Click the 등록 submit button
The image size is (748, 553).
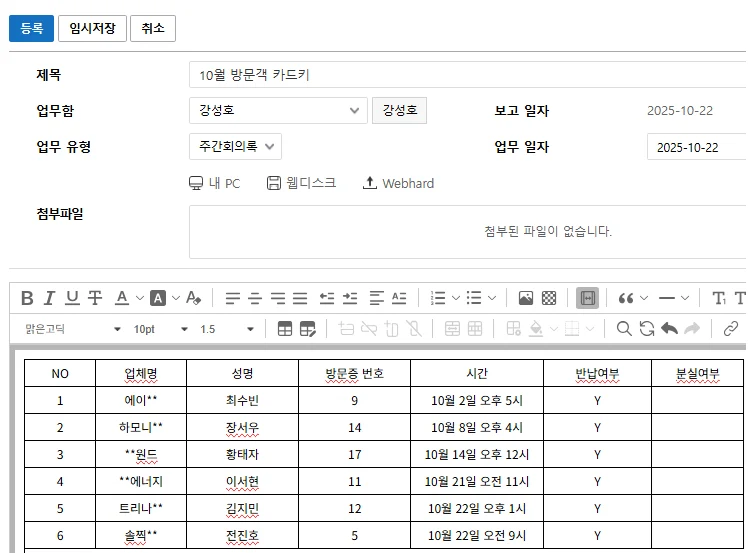point(31,29)
